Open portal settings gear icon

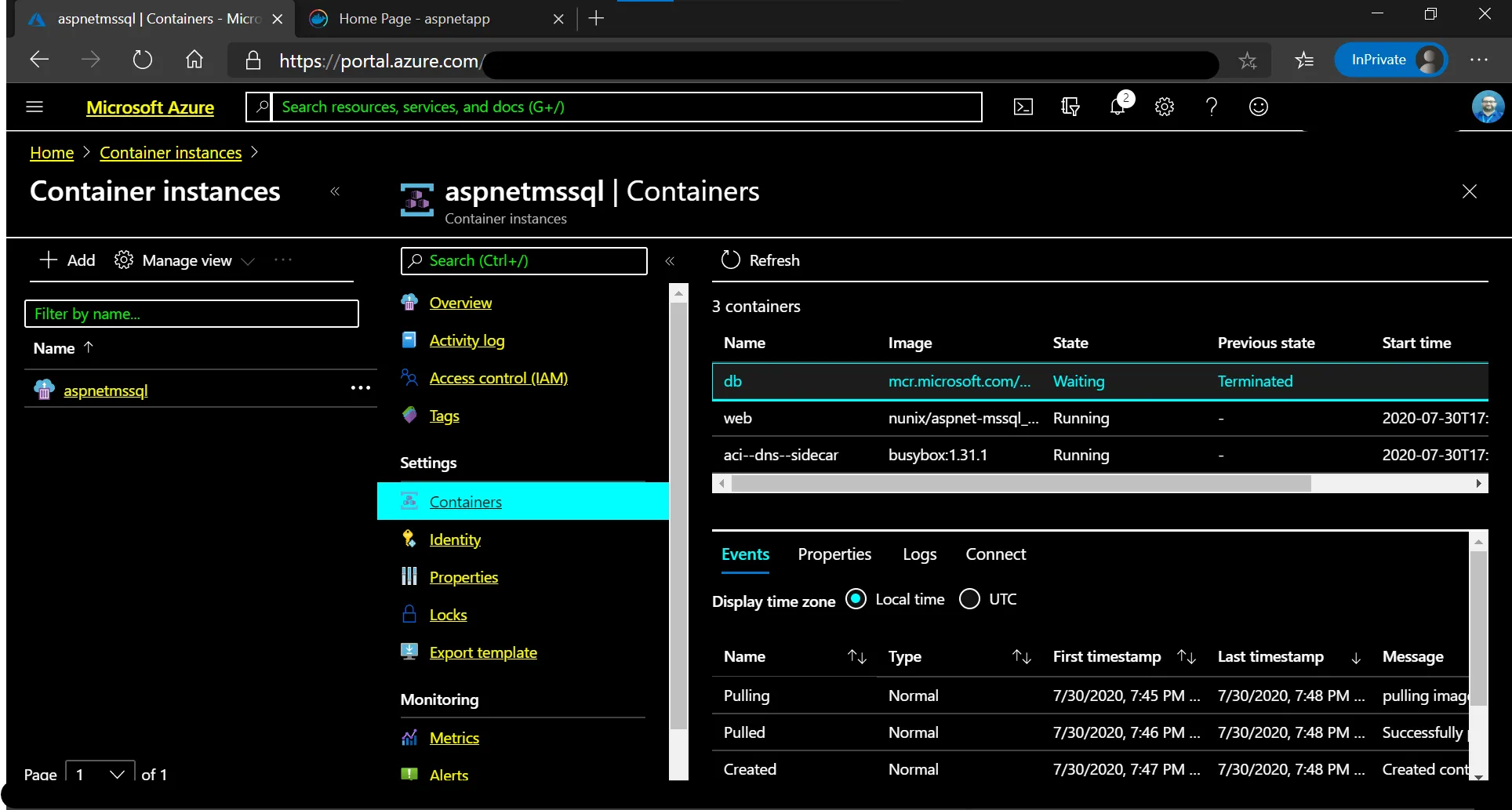(x=1165, y=107)
